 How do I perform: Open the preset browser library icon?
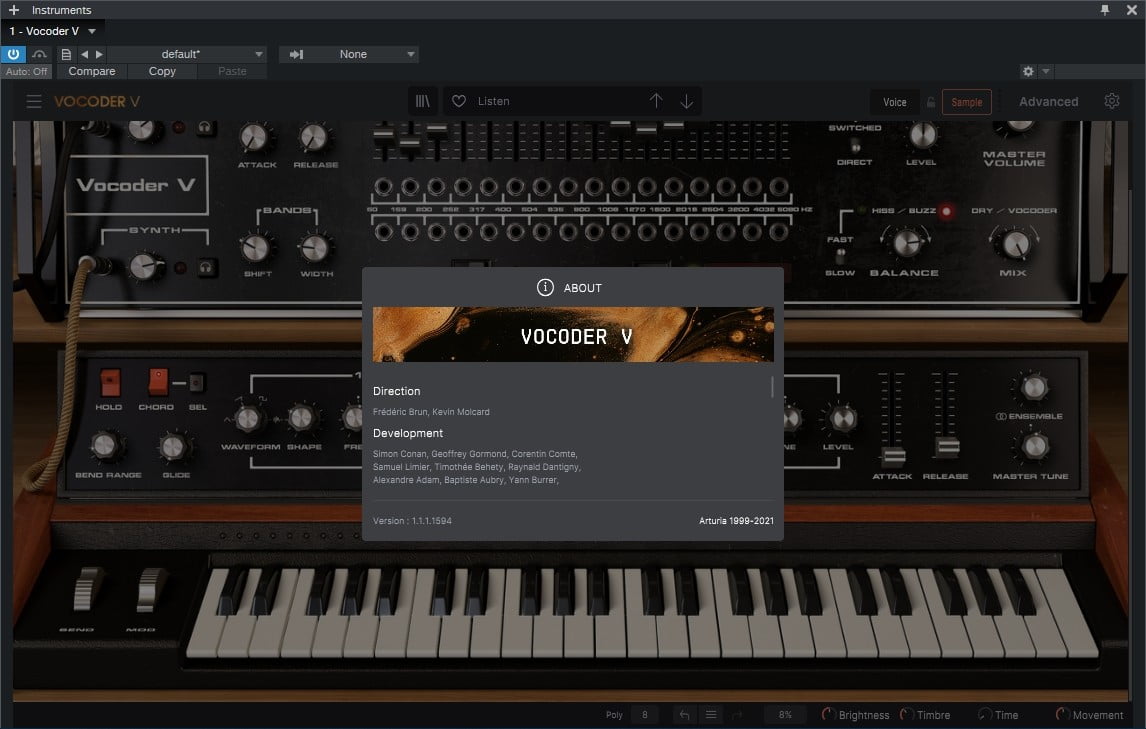tap(423, 102)
